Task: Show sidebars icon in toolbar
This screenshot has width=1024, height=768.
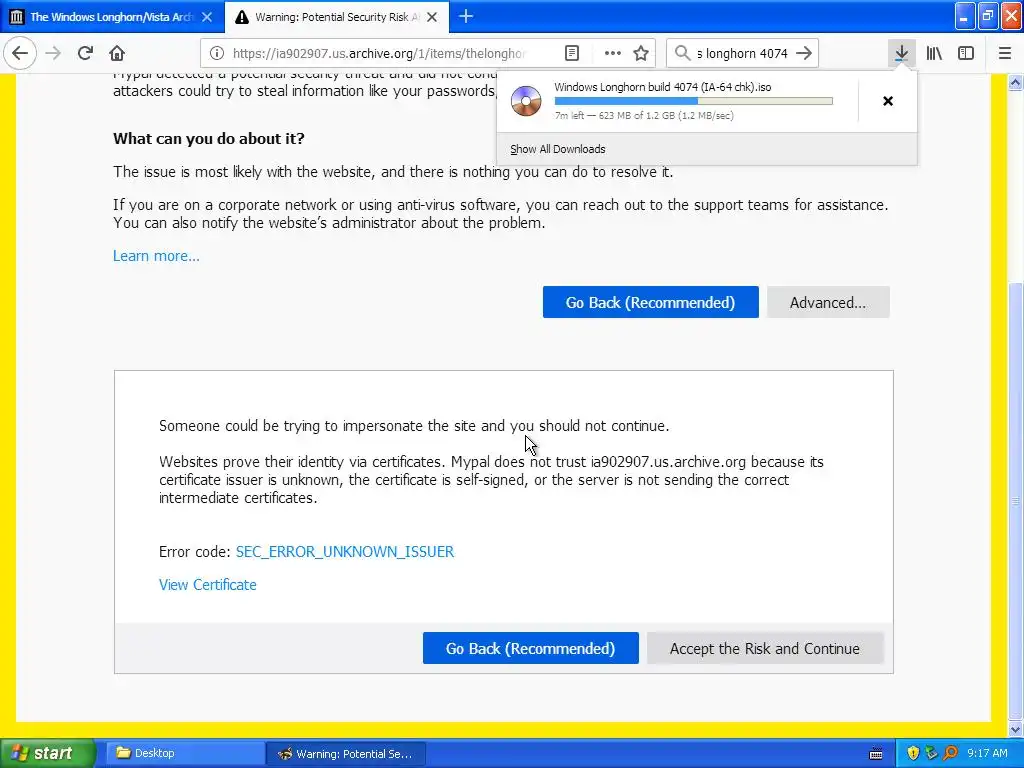Action: [x=966, y=53]
